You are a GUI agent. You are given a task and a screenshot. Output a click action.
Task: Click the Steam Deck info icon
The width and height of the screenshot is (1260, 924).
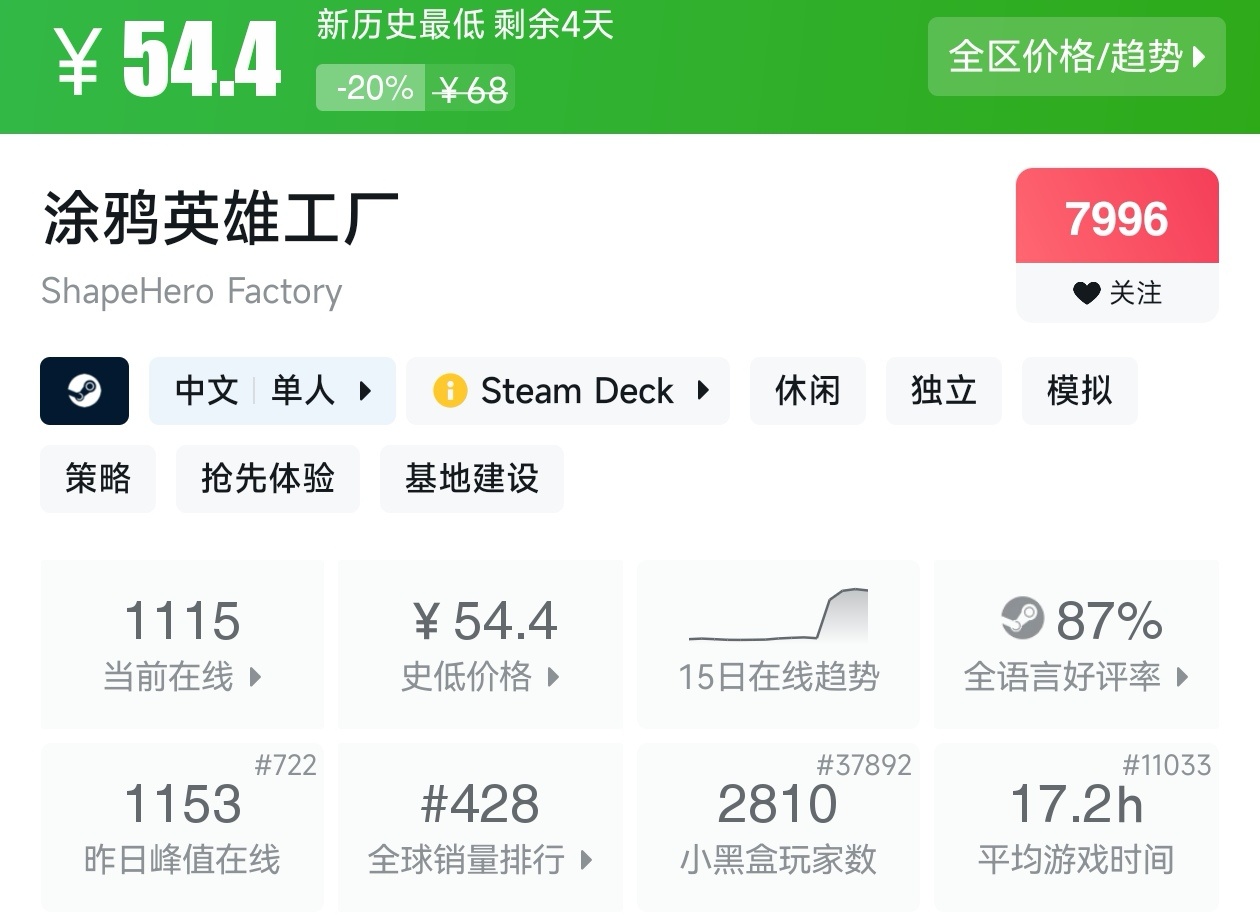[x=450, y=391]
